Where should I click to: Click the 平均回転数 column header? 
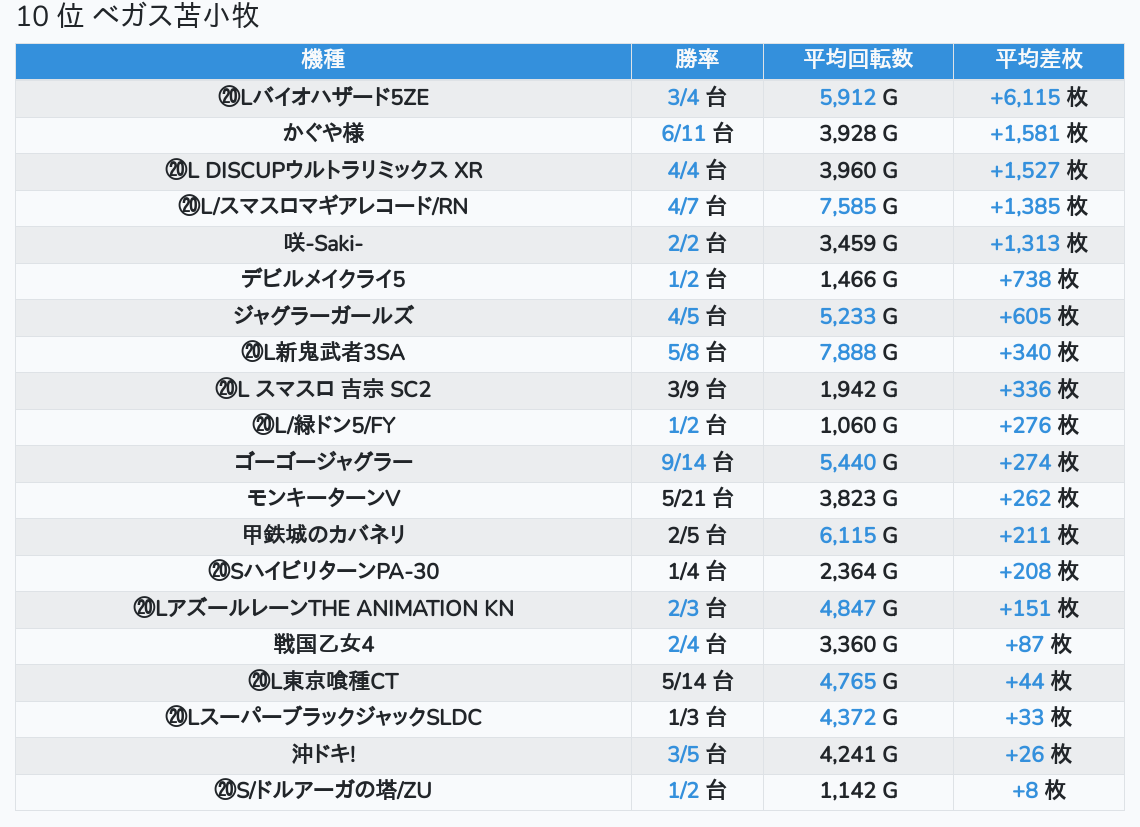coord(858,60)
